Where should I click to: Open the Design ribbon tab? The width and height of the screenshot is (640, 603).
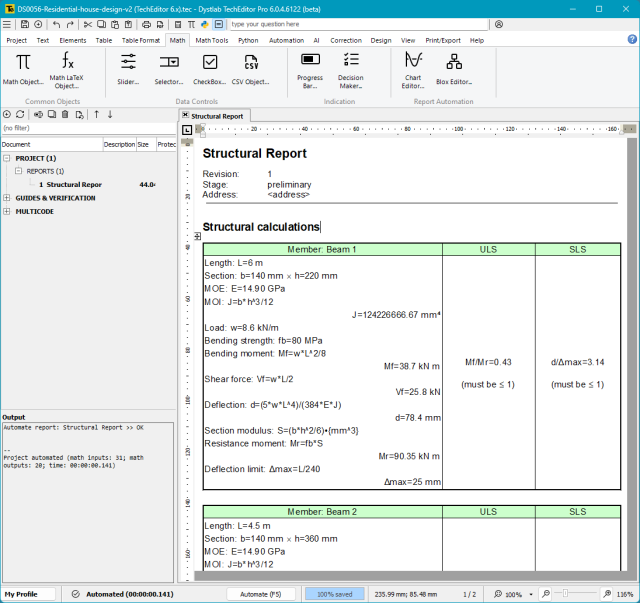(381, 40)
